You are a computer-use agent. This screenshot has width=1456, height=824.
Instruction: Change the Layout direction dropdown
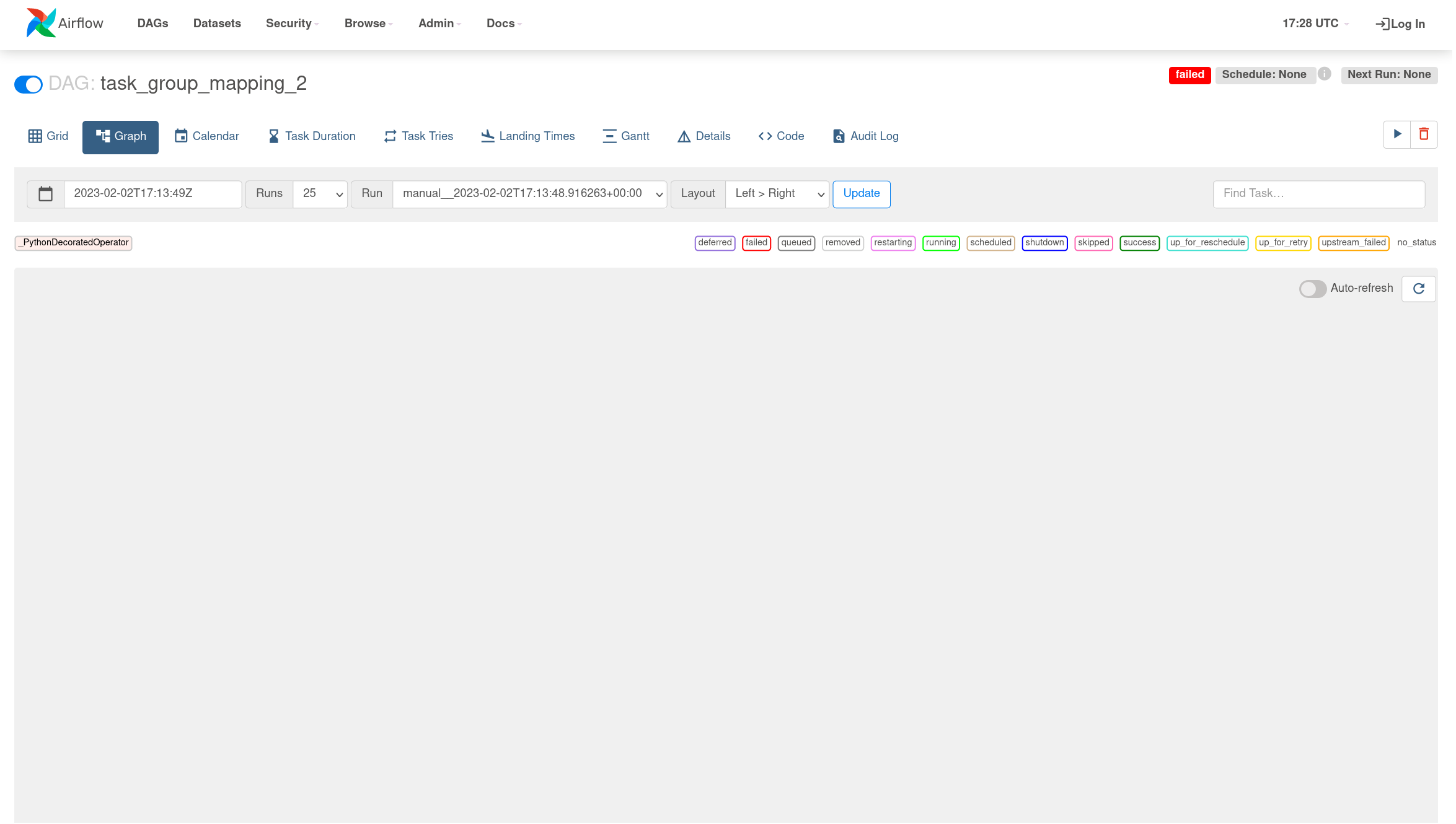click(777, 194)
